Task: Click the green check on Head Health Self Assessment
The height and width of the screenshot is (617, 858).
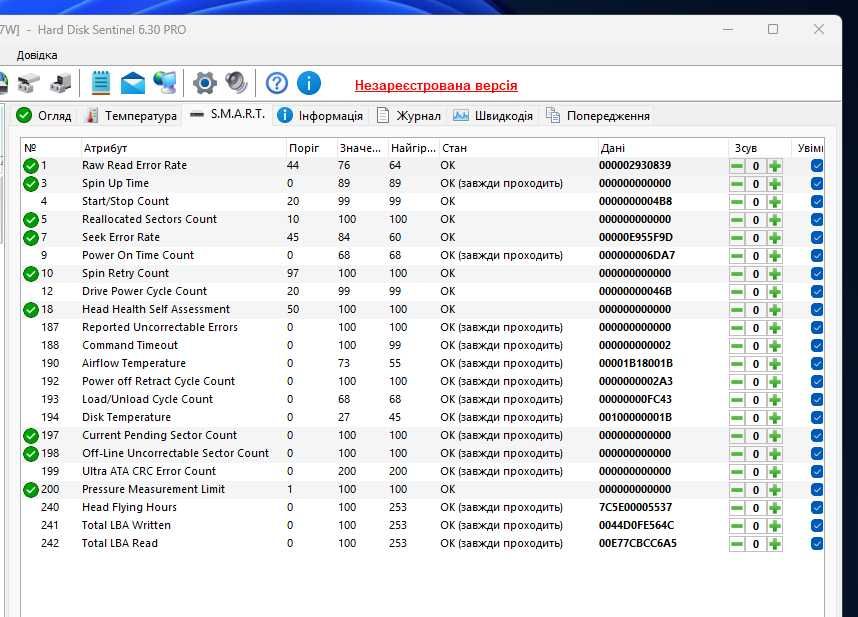Action: [31, 310]
